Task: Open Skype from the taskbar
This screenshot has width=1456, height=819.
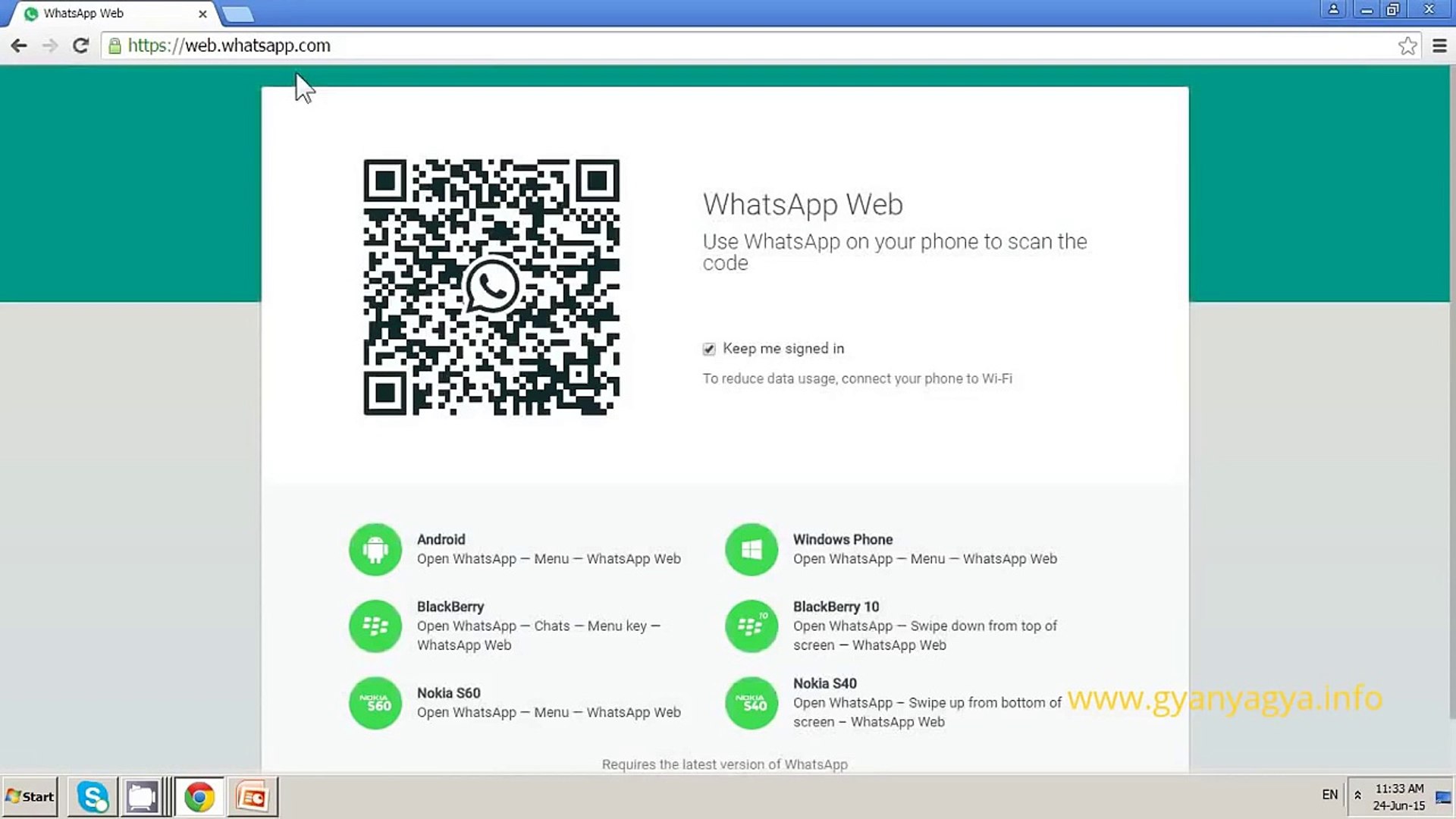Action: point(92,796)
